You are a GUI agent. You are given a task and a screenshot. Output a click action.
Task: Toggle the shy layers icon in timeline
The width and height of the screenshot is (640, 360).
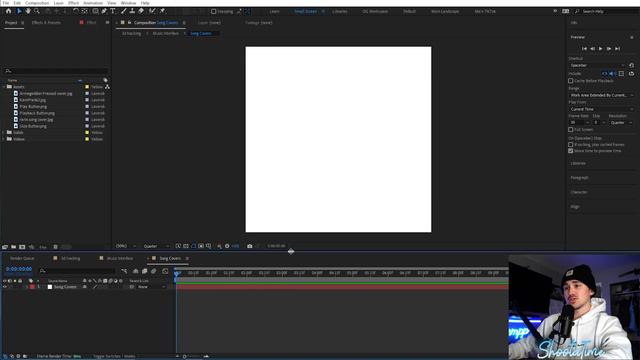pos(136,271)
